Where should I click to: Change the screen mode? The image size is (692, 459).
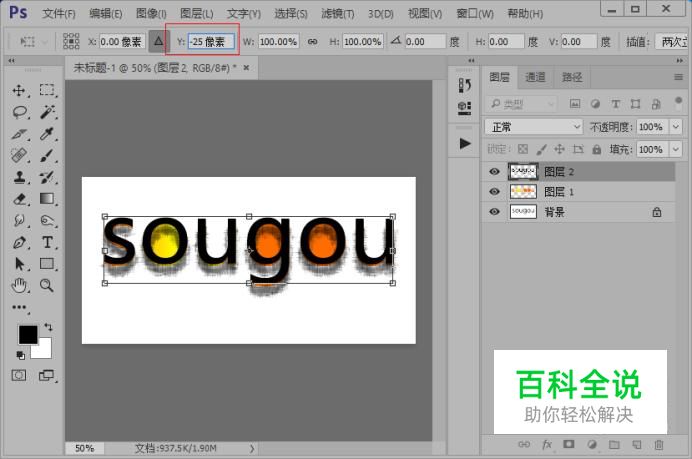[x=46, y=376]
